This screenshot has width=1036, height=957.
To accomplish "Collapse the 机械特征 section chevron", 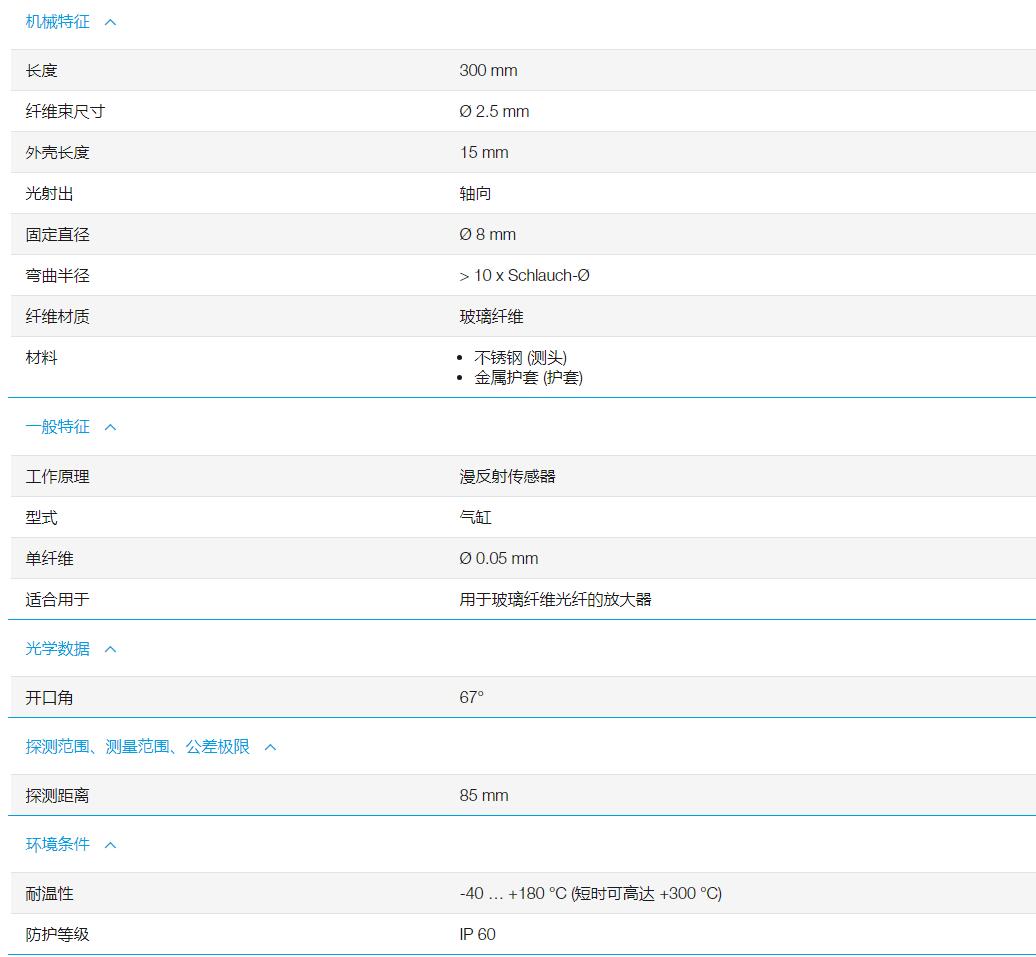I will click(110, 21).
